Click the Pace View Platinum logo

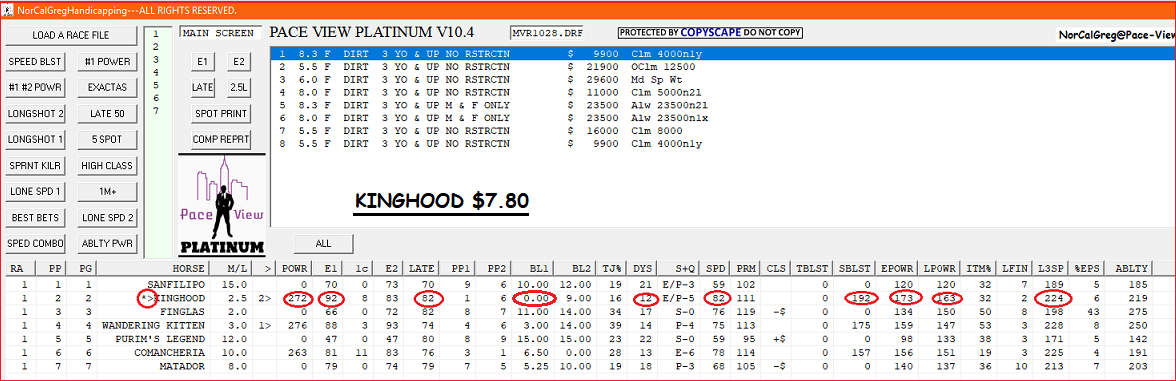(x=222, y=205)
